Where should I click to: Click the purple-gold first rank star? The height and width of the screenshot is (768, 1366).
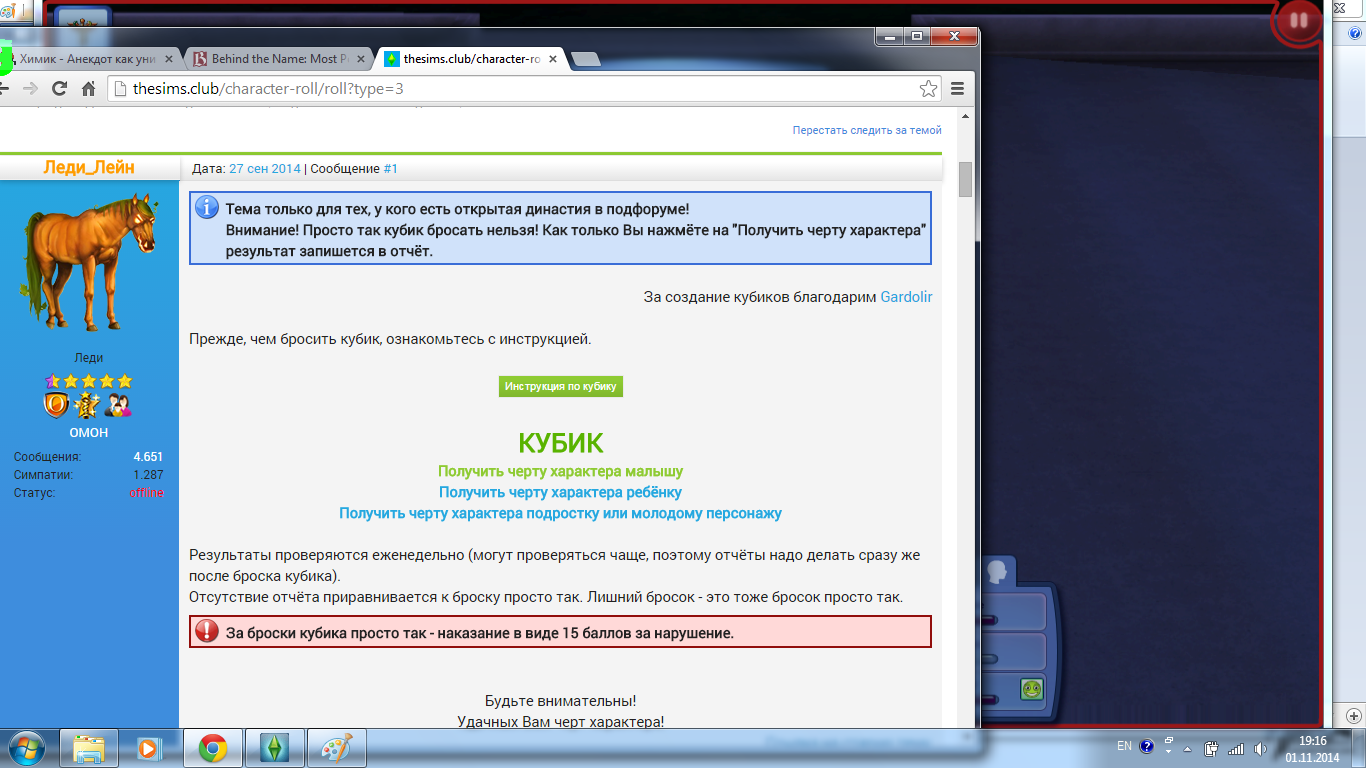52,381
